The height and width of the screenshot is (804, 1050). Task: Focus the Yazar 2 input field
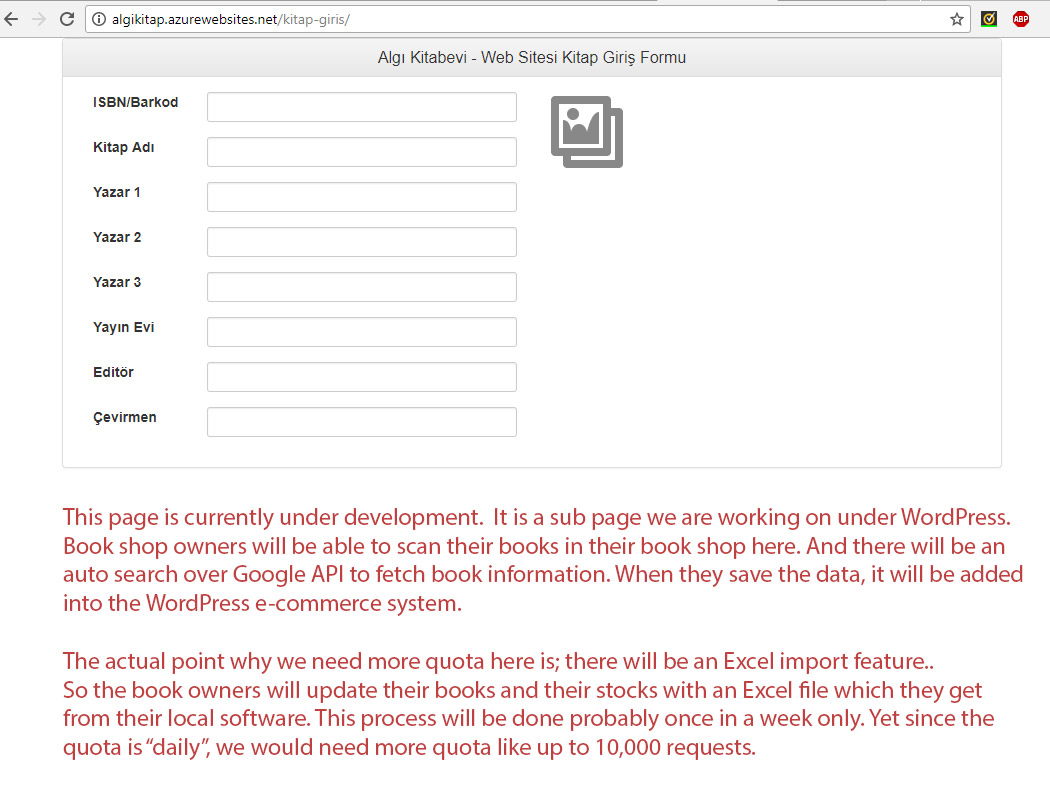[362, 242]
